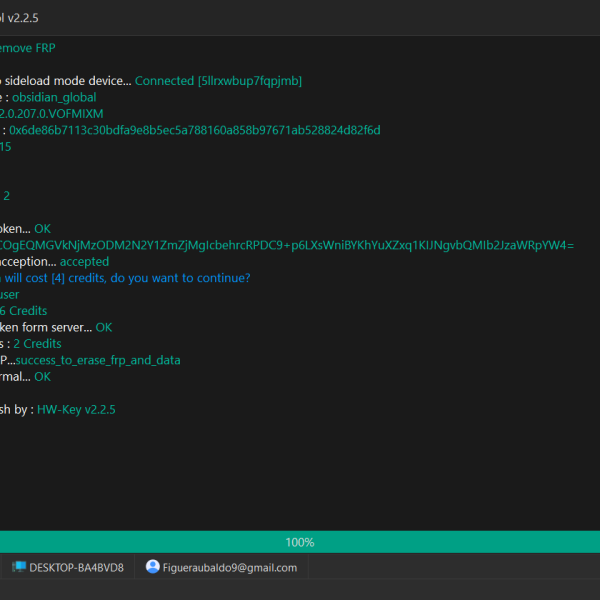The image size is (600, 600).
Task: Click the computer monitor icon in status bar
Action: coord(19,567)
